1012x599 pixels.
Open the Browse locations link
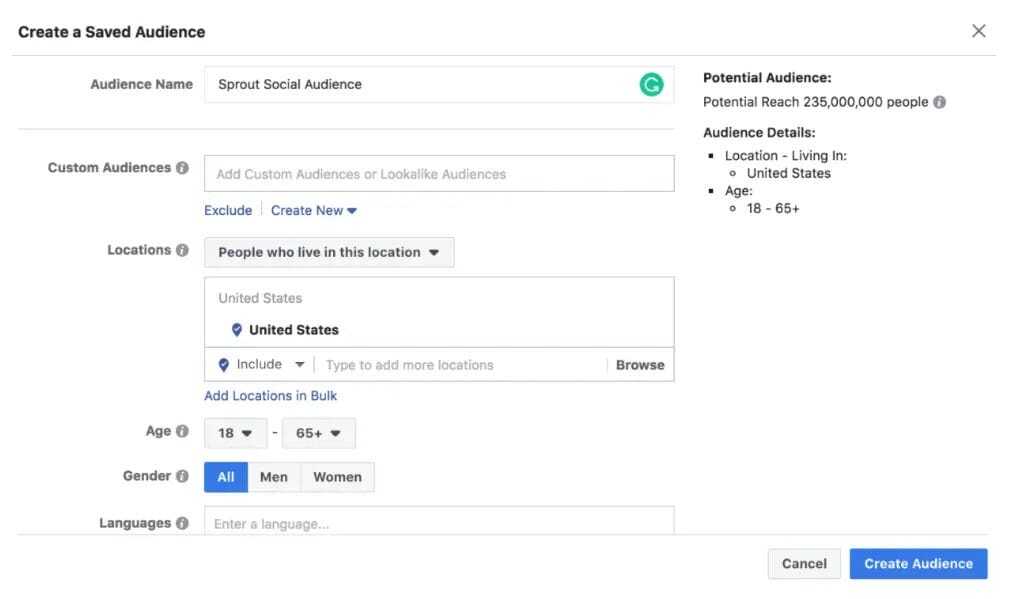[639, 364]
